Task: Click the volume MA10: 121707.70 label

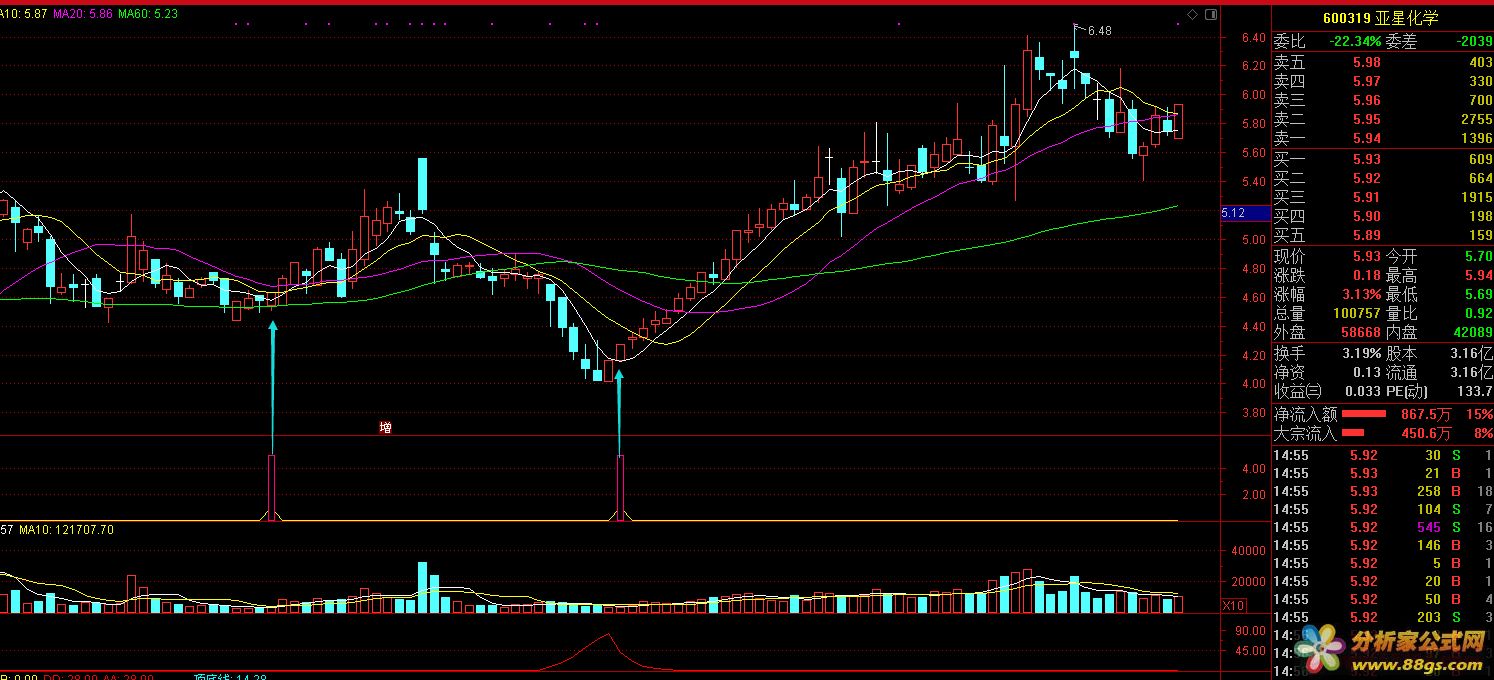Action: 66,530
